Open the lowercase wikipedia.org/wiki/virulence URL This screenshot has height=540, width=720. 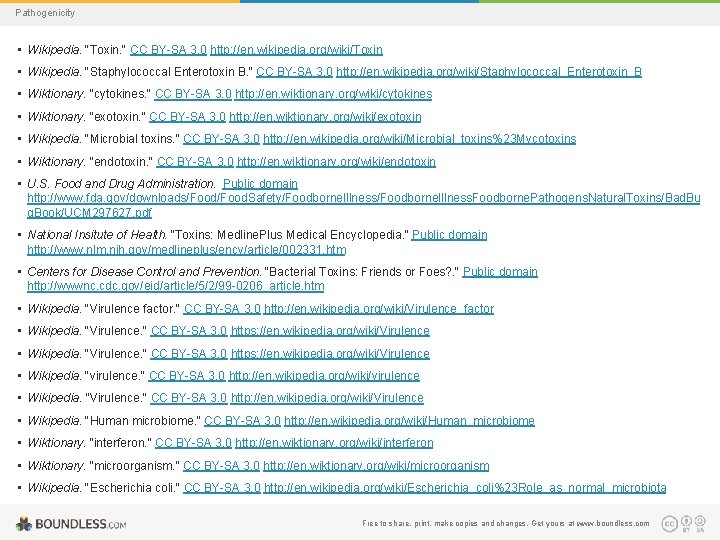click(x=324, y=376)
